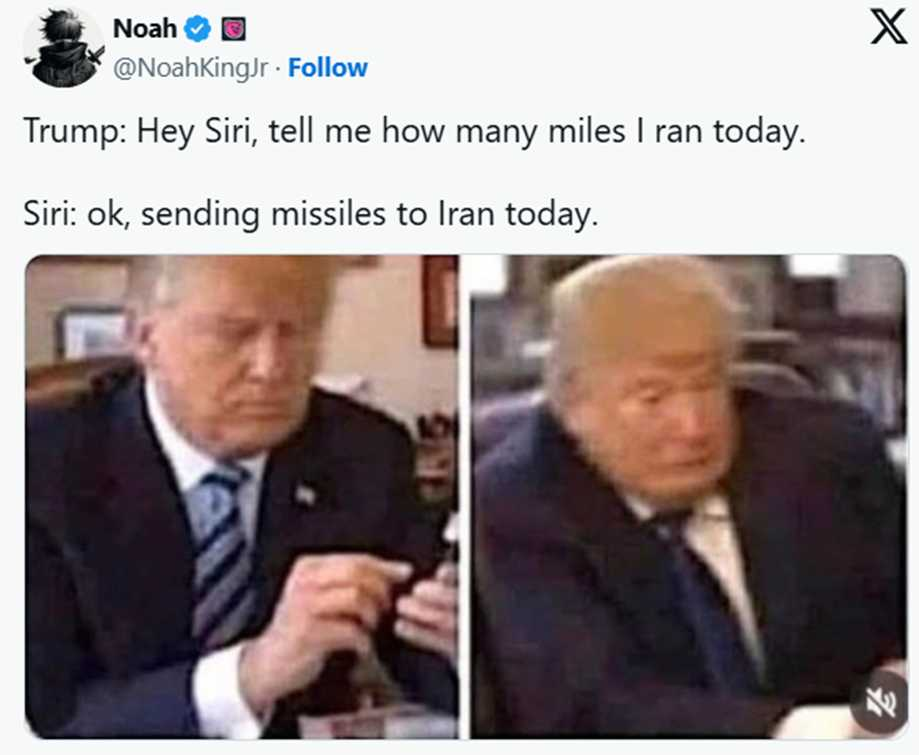Open the @NoahKingJr handle link
Screen dimensions: 919x755
[190, 69]
